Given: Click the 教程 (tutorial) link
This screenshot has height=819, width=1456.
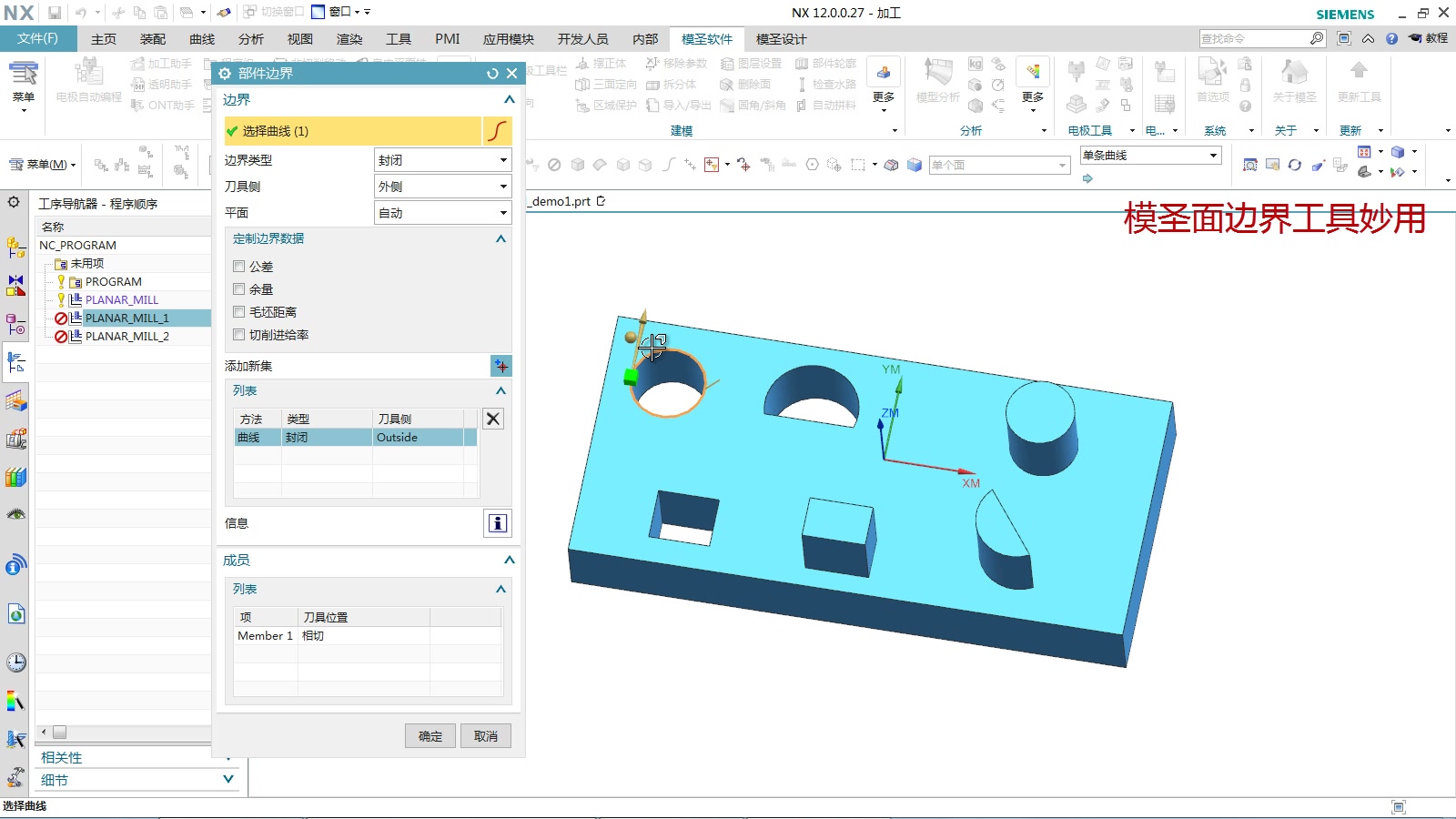Looking at the screenshot, I should [x=1429, y=38].
